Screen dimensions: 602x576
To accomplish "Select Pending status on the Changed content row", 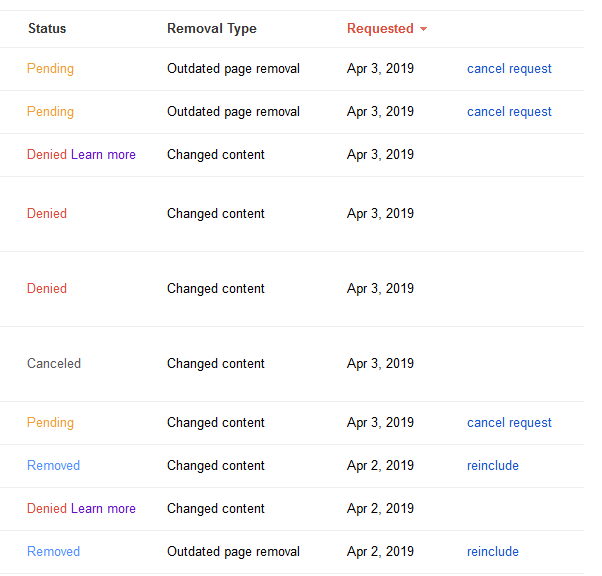I will (50, 423).
